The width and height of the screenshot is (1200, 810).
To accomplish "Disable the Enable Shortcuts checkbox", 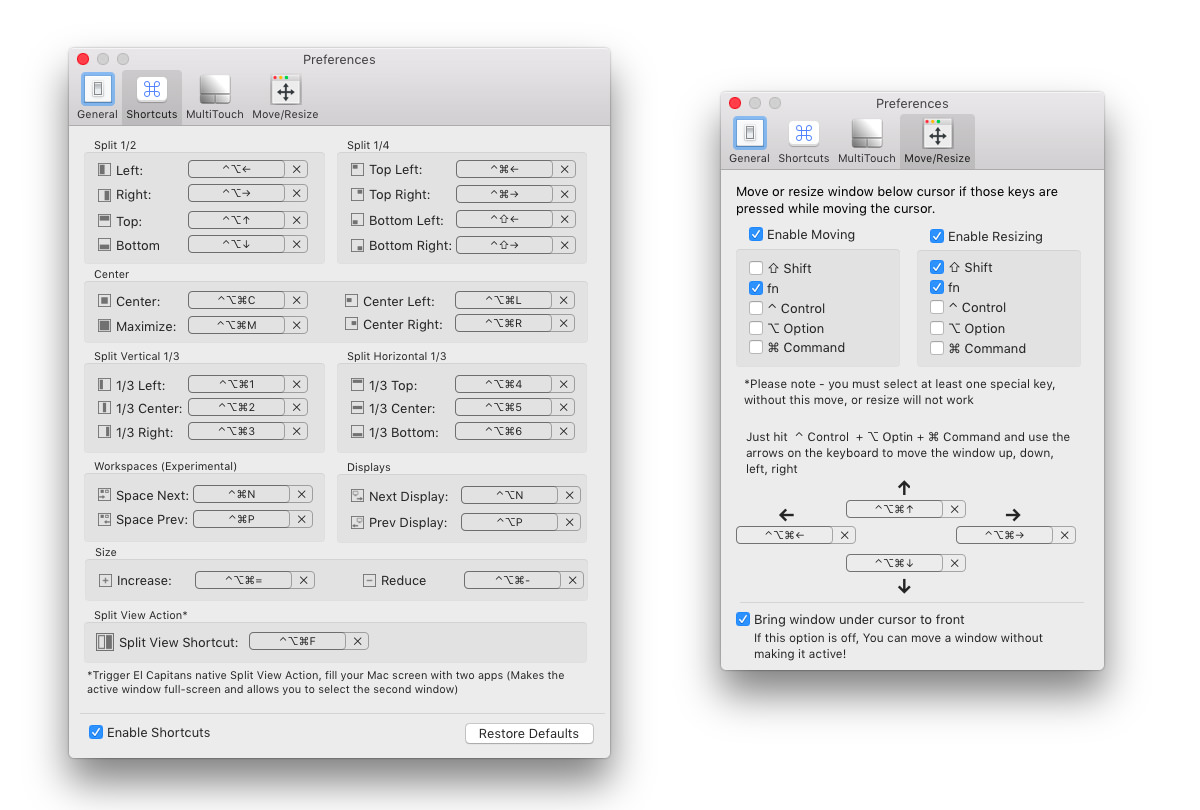I will [96, 732].
